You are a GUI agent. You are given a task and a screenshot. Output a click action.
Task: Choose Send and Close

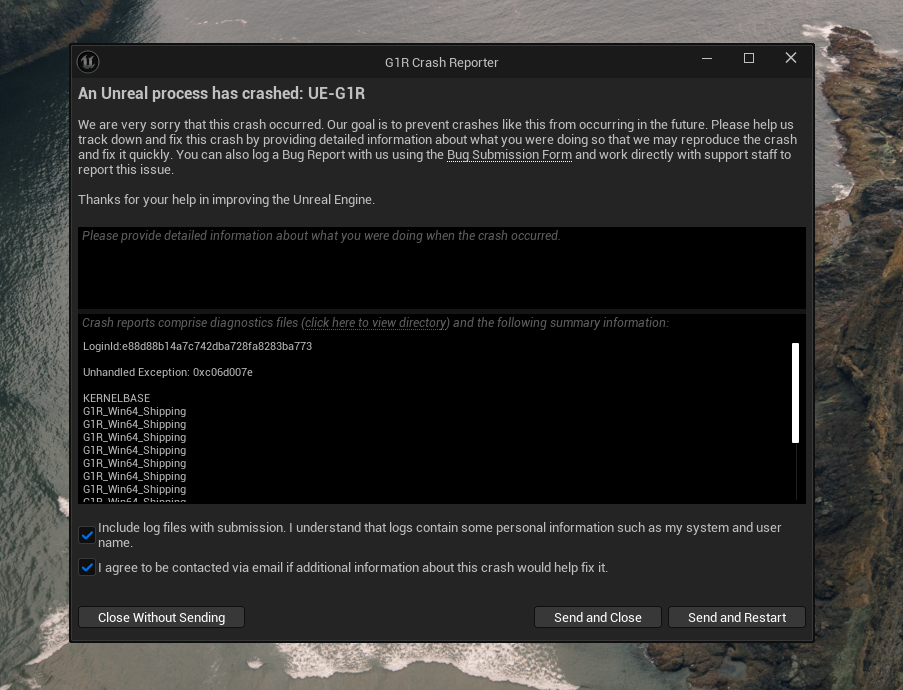(x=598, y=617)
